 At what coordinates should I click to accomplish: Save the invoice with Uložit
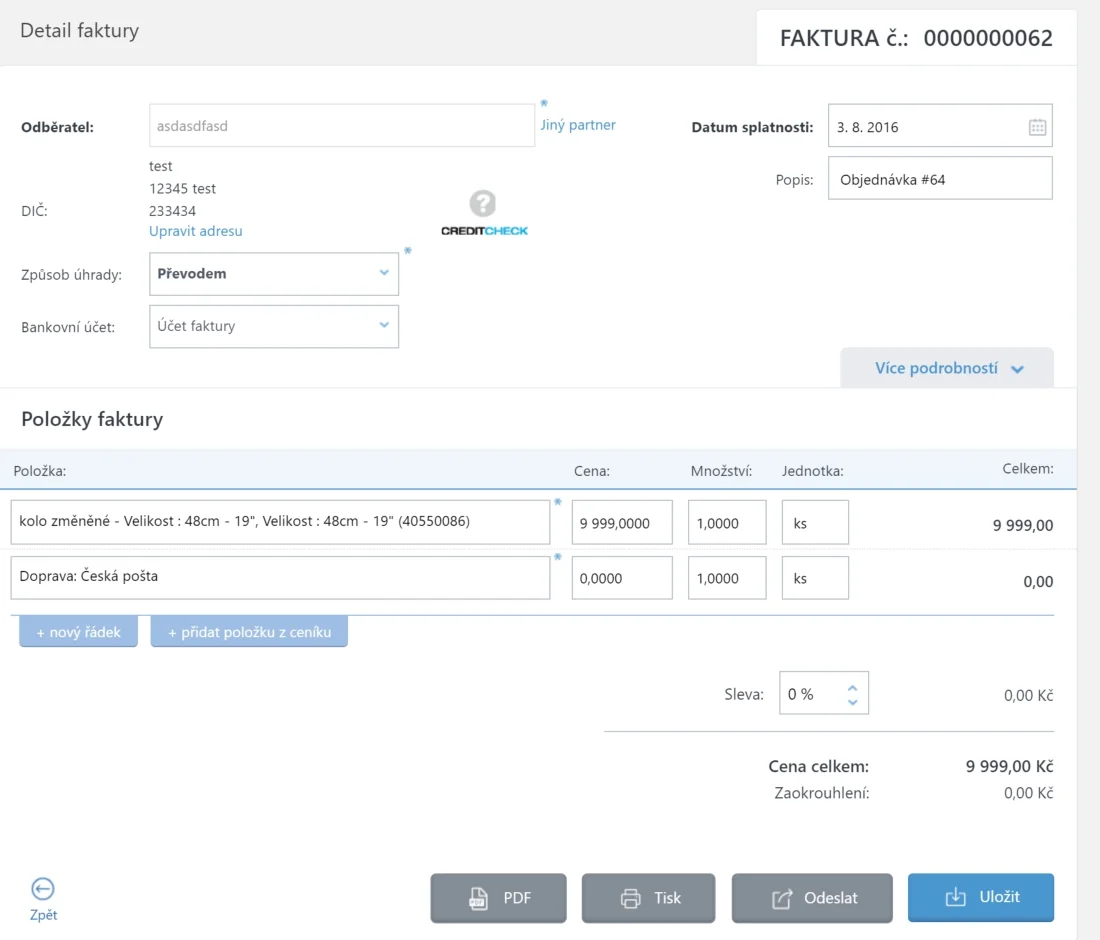click(x=980, y=897)
